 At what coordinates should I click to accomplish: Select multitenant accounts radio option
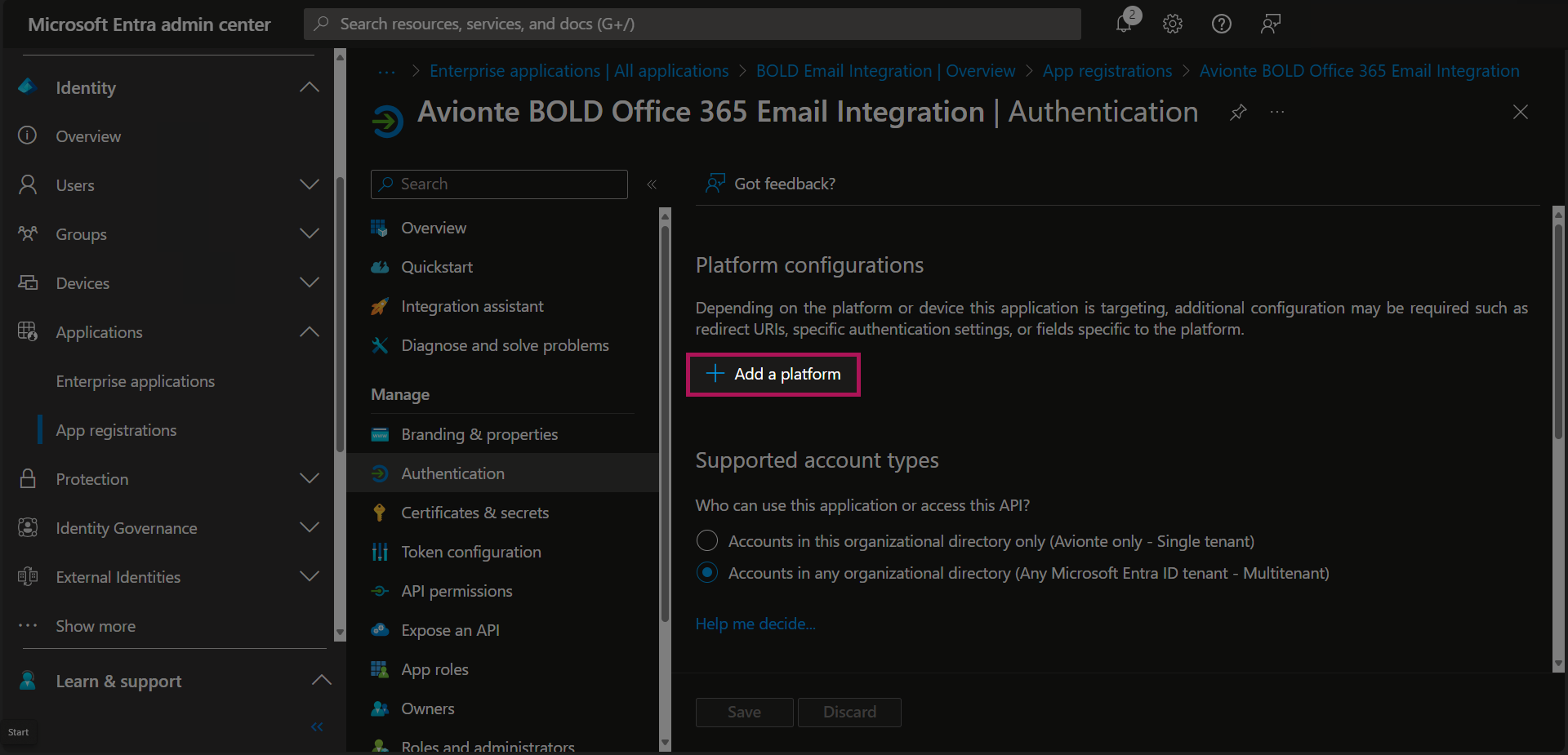707,573
